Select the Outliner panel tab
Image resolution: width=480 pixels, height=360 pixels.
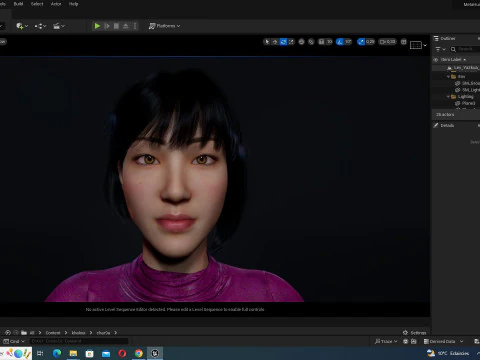click(445, 39)
